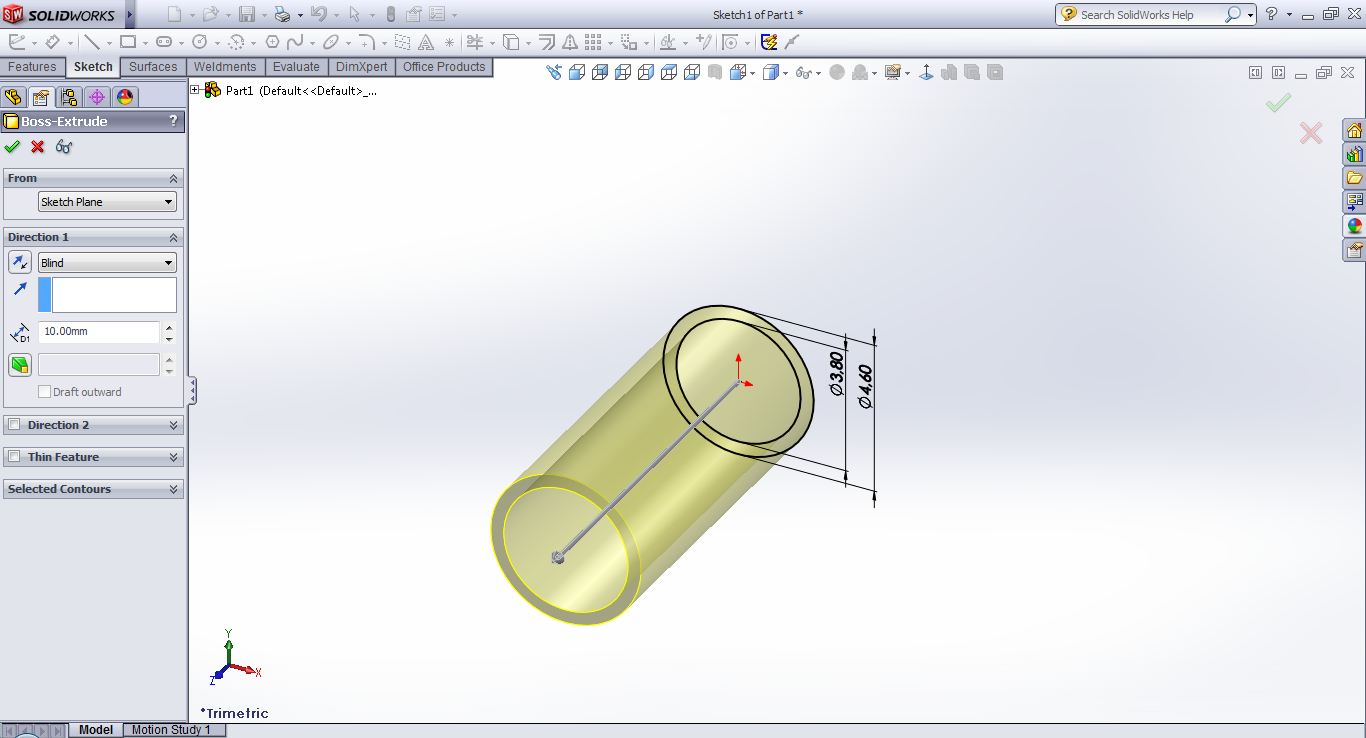
Task: Click the Appearances color ball in right task pane
Action: point(1354,226)
